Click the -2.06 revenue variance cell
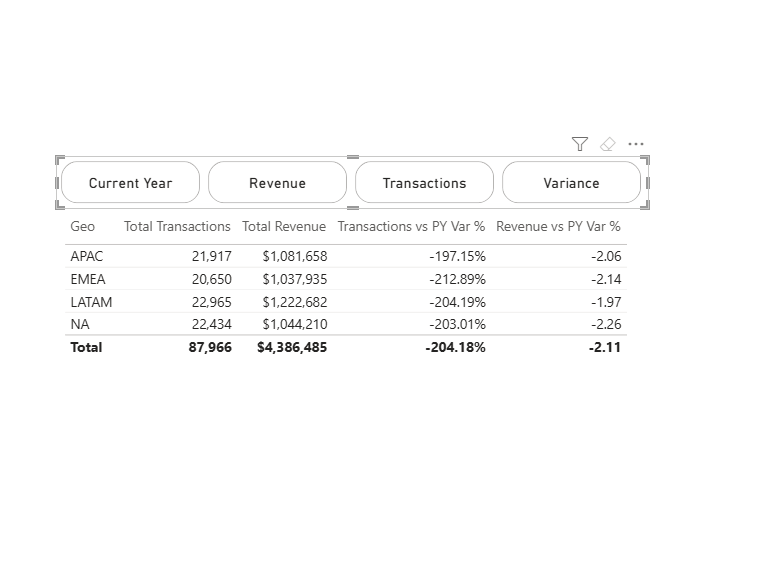This screenshot has height=562, width=770. click(606, 256)
